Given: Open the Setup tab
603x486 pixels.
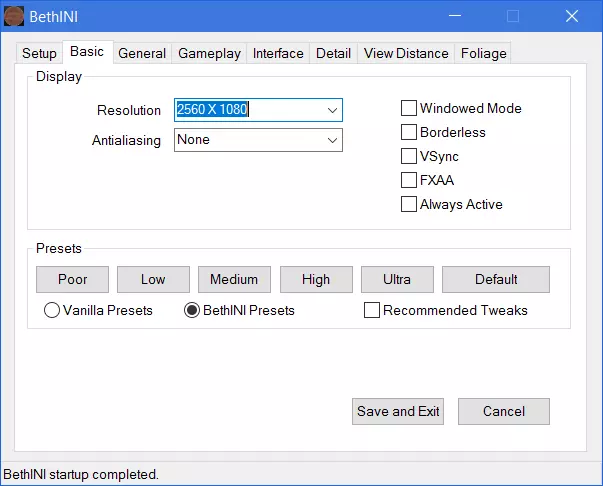Looking at the screenshot, I should pyautogui.click(x=39, y=53).
